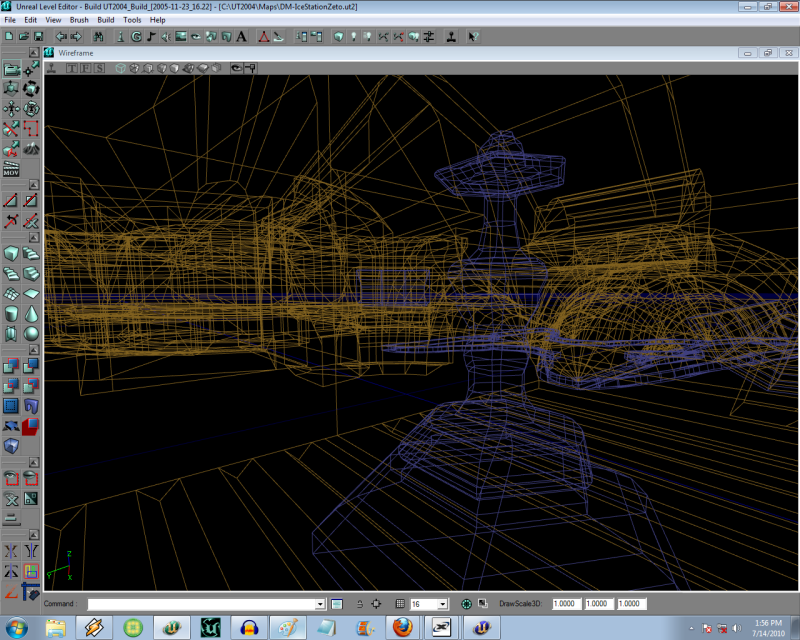Image resolution: width=800 pixels, height=640 pixels.
Task: Toggle realtime preview joystick in viewport toolbar
Action: pos(52,68)
